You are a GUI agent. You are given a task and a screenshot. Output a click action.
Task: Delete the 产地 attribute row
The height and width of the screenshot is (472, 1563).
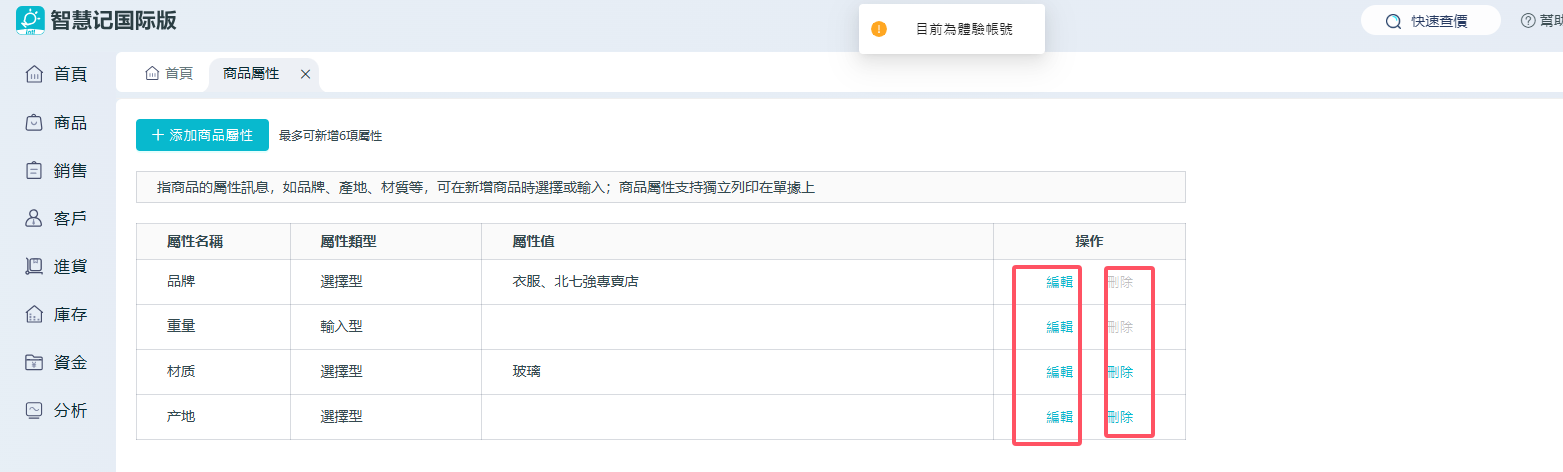1120,417
